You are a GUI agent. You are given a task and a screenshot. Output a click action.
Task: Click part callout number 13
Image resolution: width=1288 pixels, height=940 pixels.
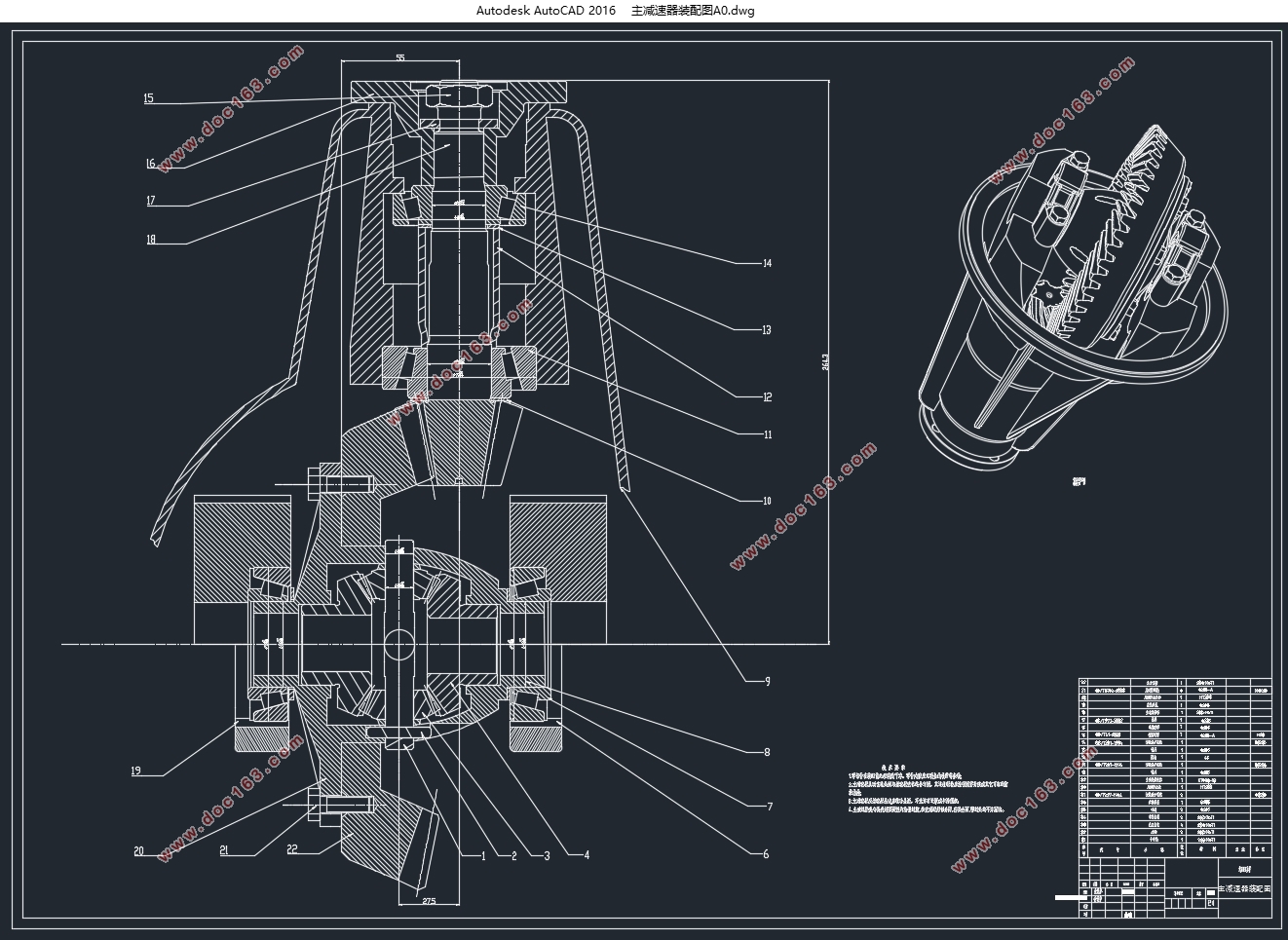[x=766, y=330]
